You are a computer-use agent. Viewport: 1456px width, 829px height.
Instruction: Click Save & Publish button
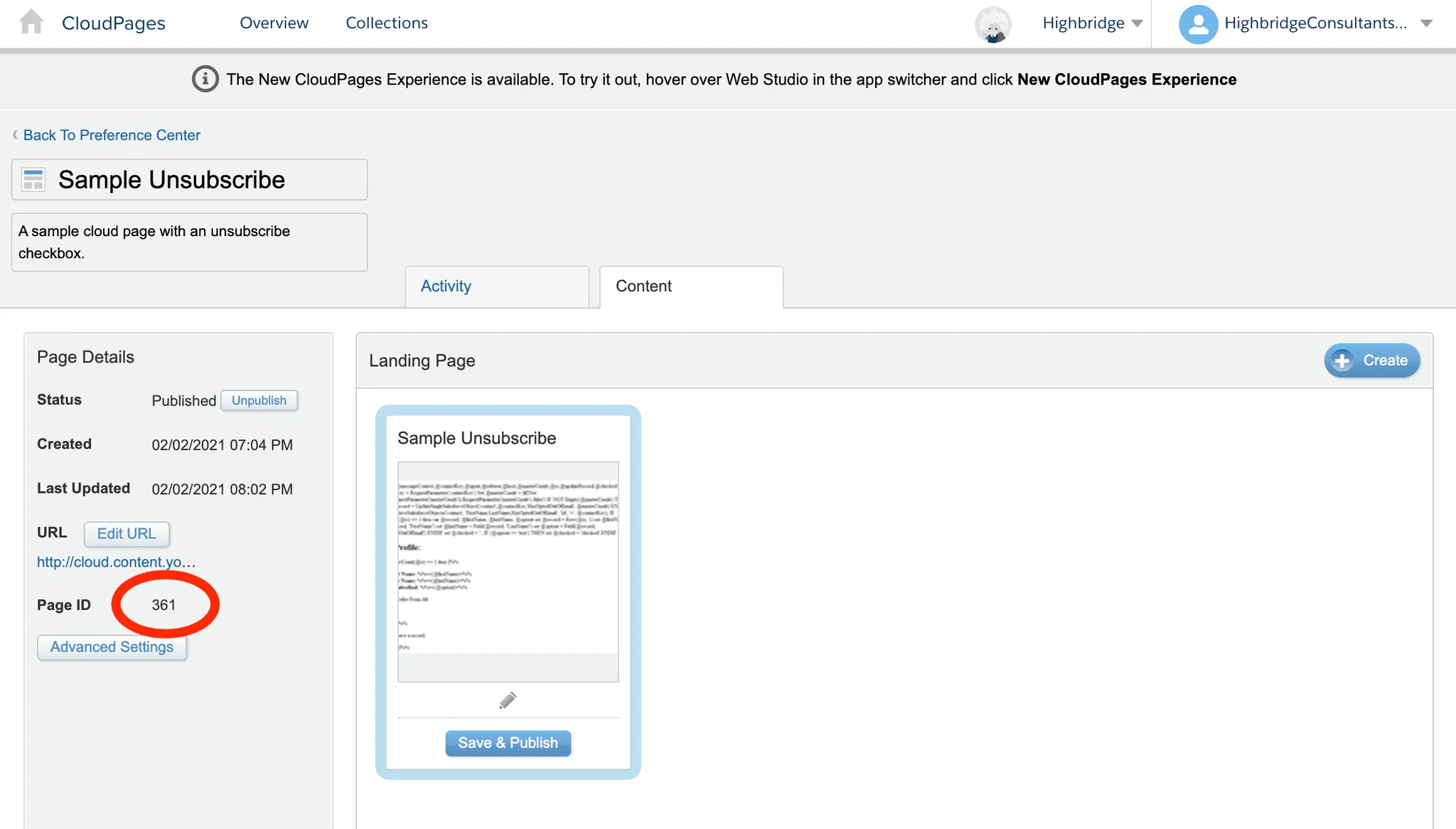[508, 743]
